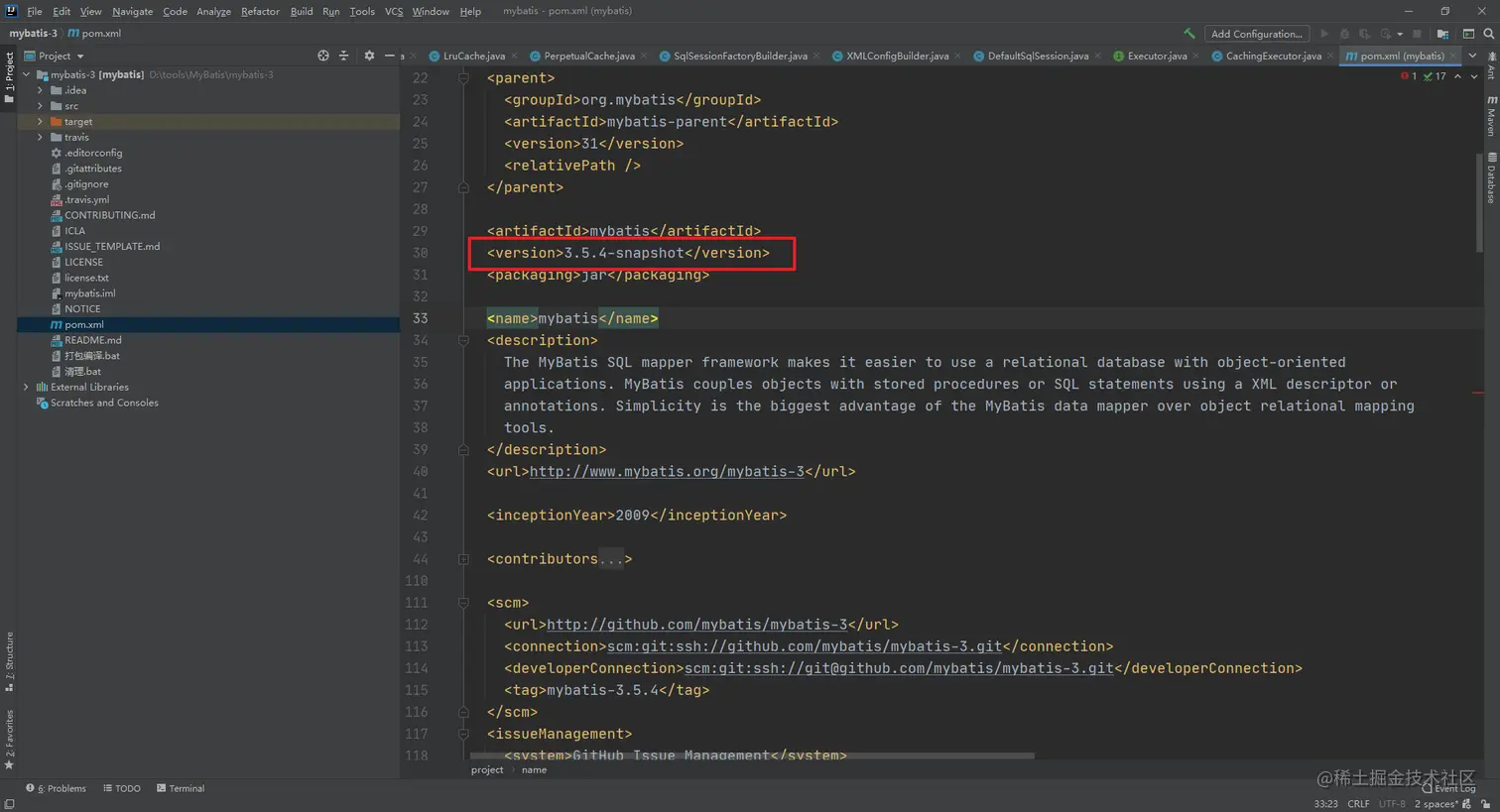Screen dimensions: 1500x812
Task: Click the Stop square icon in toolbar
Action: 1417,34
